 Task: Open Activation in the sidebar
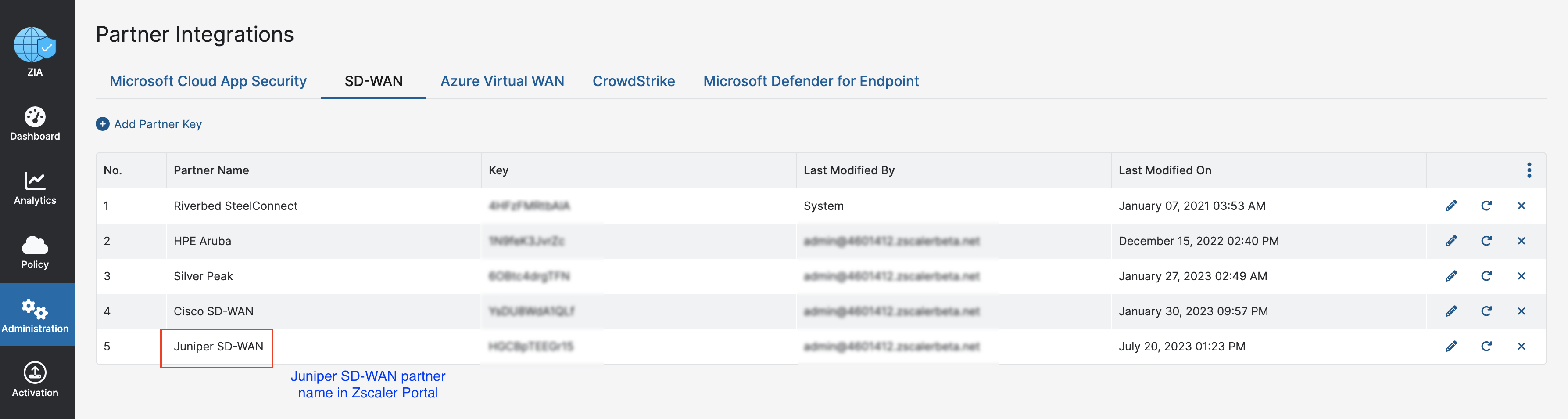pyautogui.click(x=35, y=380)
